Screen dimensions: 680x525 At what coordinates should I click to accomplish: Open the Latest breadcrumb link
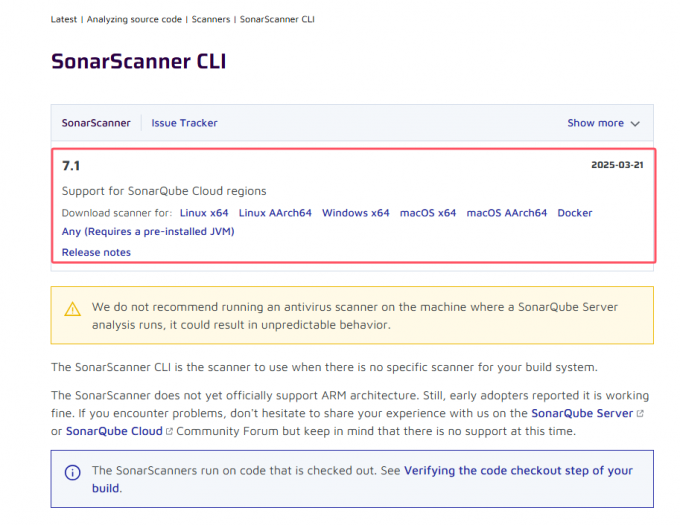(x=63, y=19)
